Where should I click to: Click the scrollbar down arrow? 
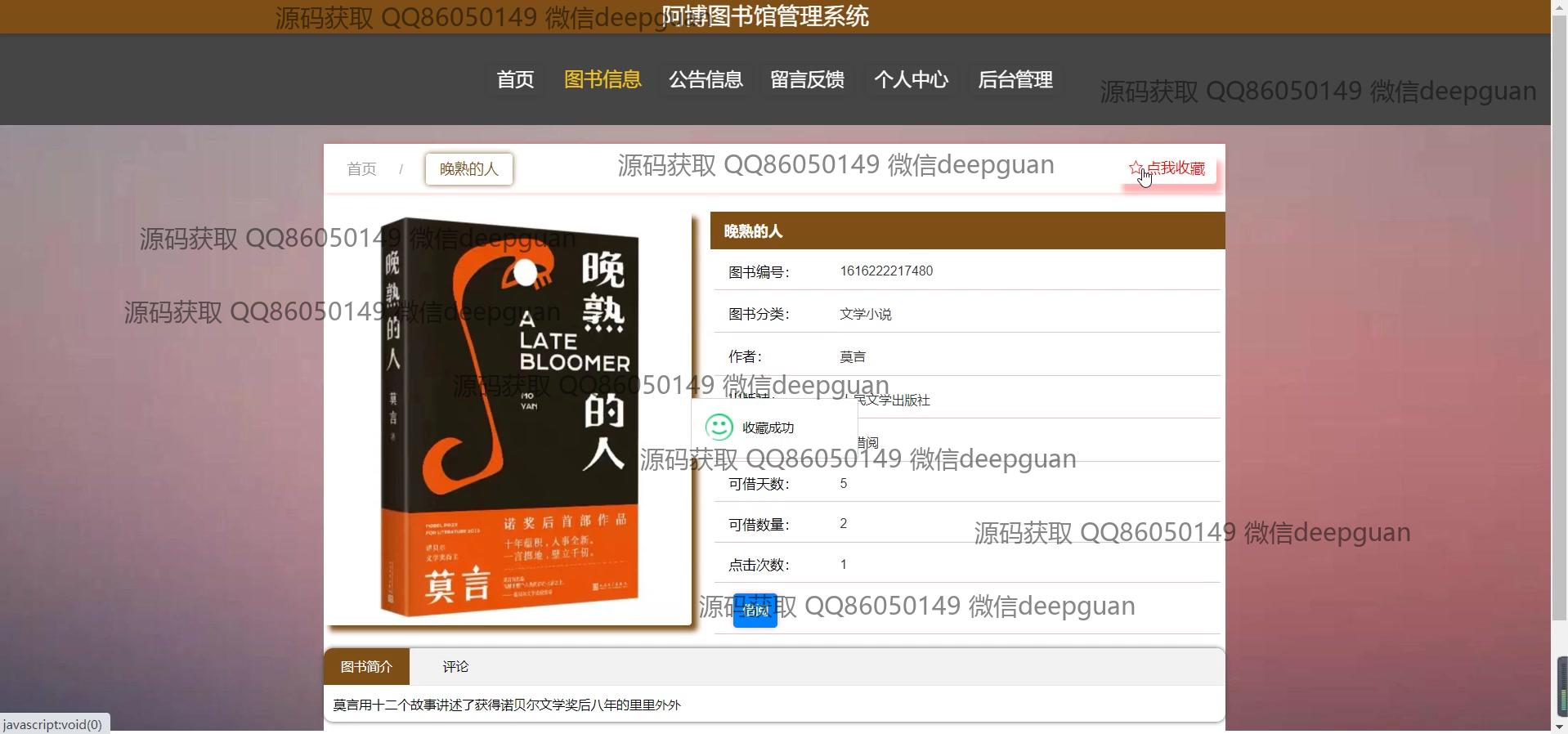click(x=1561, y=726)
